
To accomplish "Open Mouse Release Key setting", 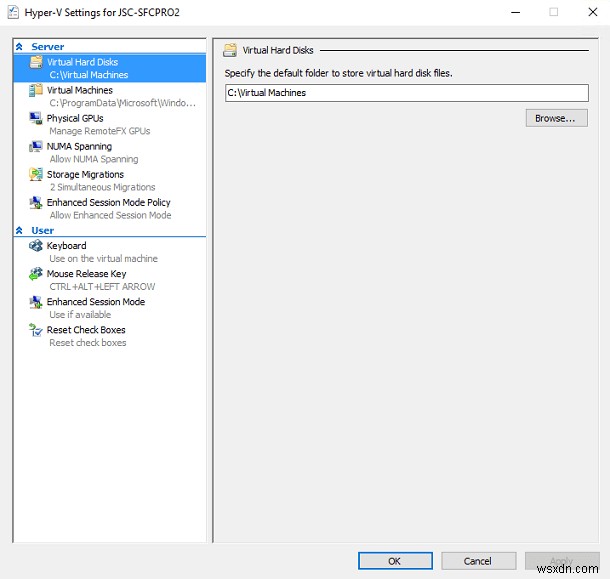I will tap(110, 280).
